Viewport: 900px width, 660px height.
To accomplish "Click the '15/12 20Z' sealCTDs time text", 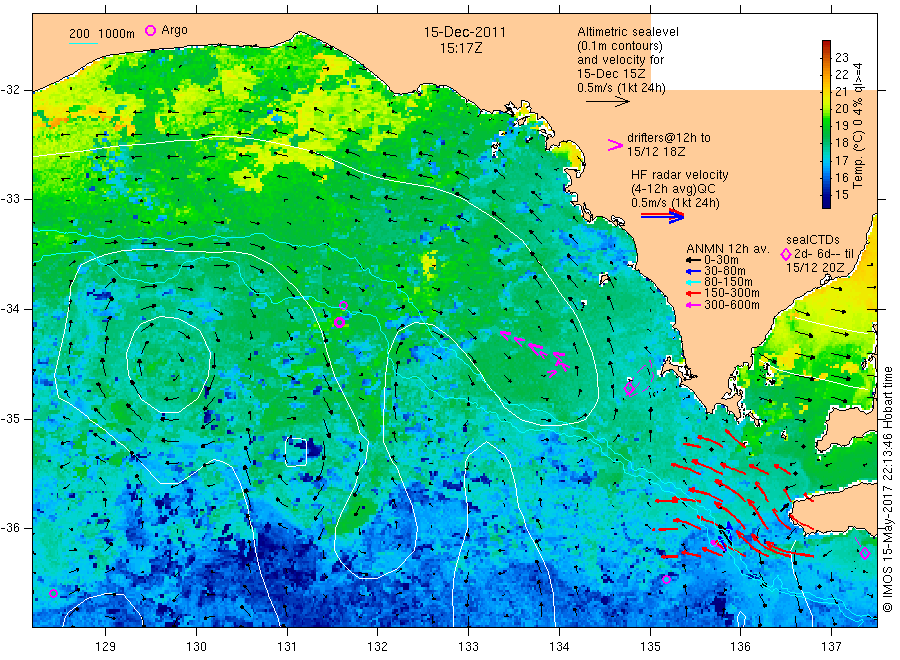I will 815,268.
